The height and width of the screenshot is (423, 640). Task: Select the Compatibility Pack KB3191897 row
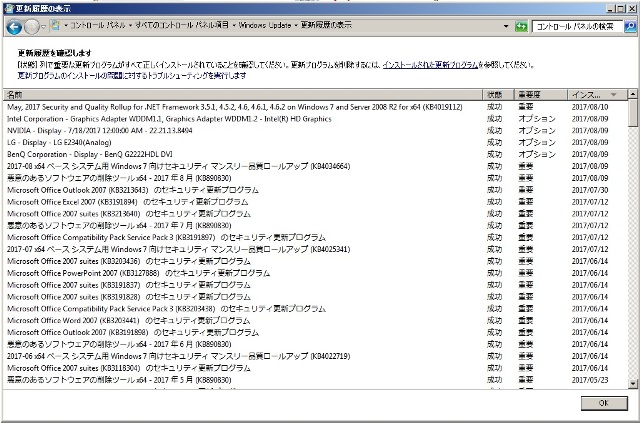(x=315, y=238)
